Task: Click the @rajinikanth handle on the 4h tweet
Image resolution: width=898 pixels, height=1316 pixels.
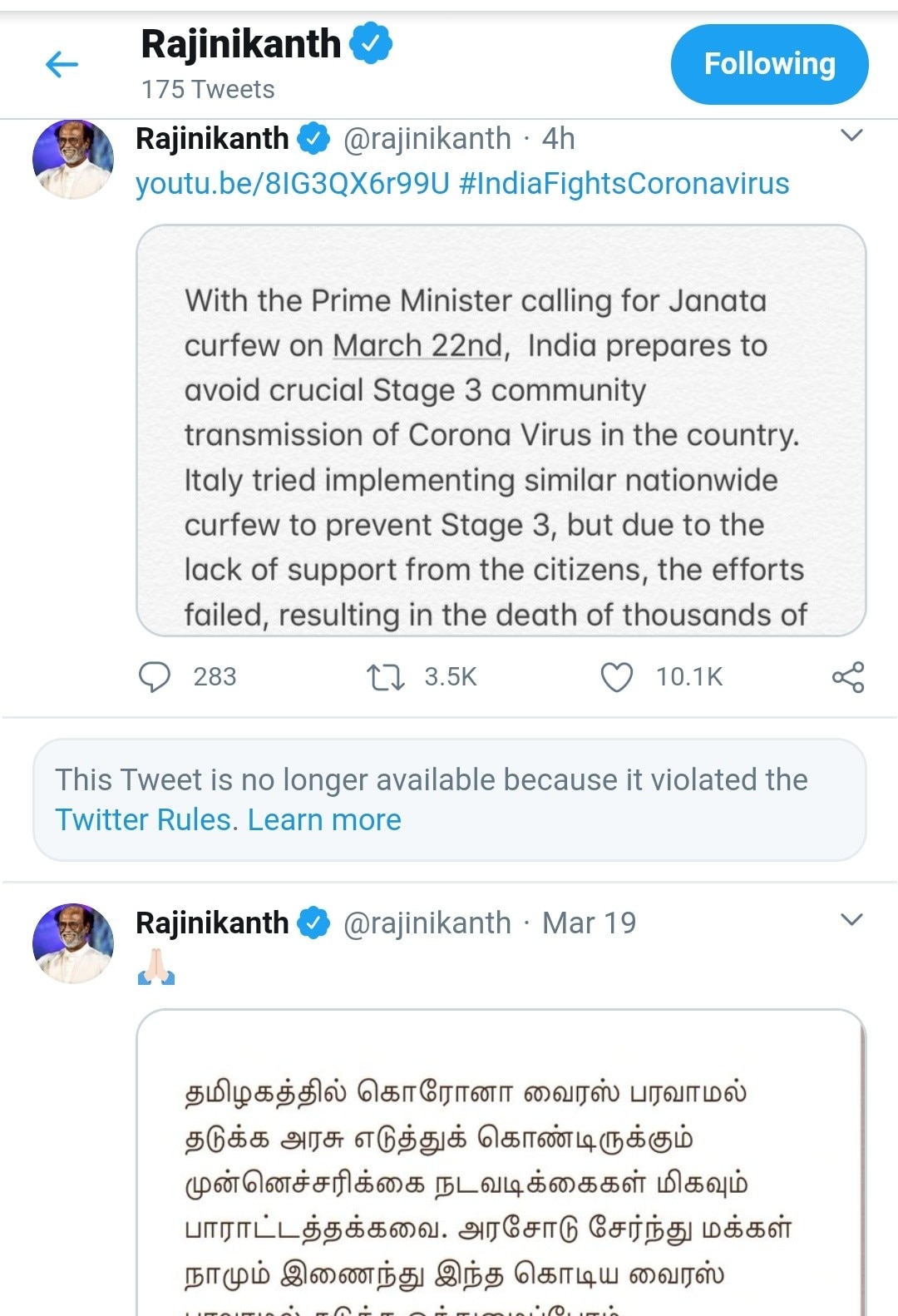Action: point(427,138)
